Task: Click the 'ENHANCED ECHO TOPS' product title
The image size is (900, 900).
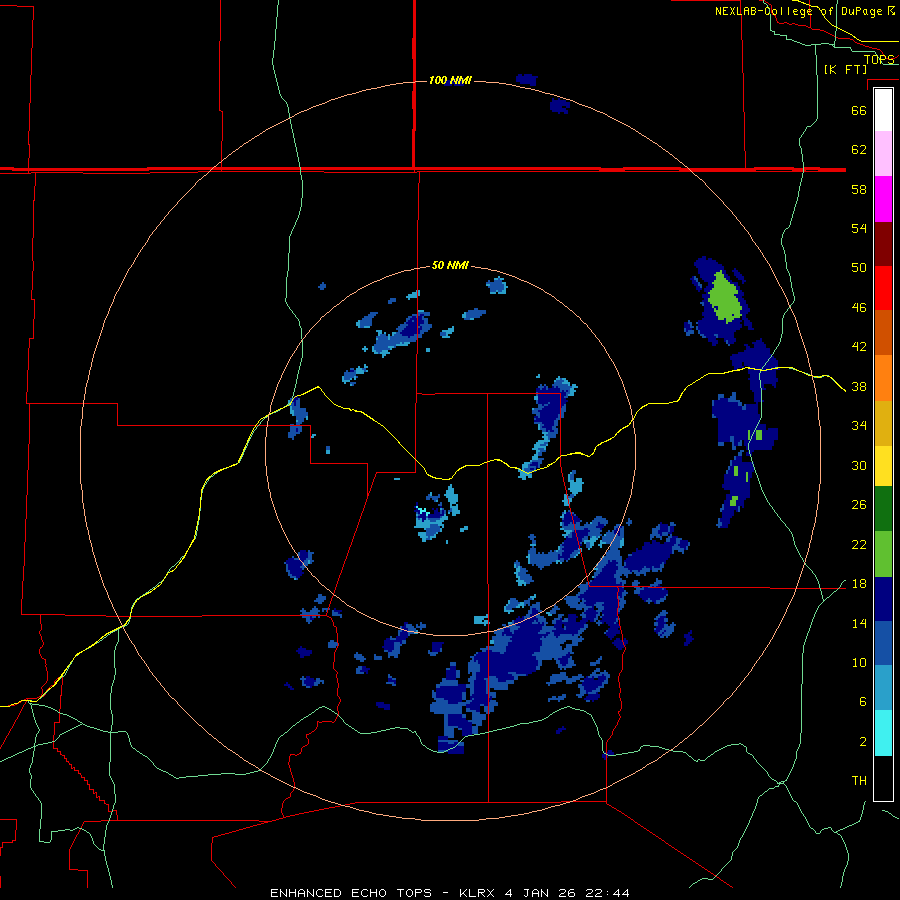Action: (x=351, y=893)
